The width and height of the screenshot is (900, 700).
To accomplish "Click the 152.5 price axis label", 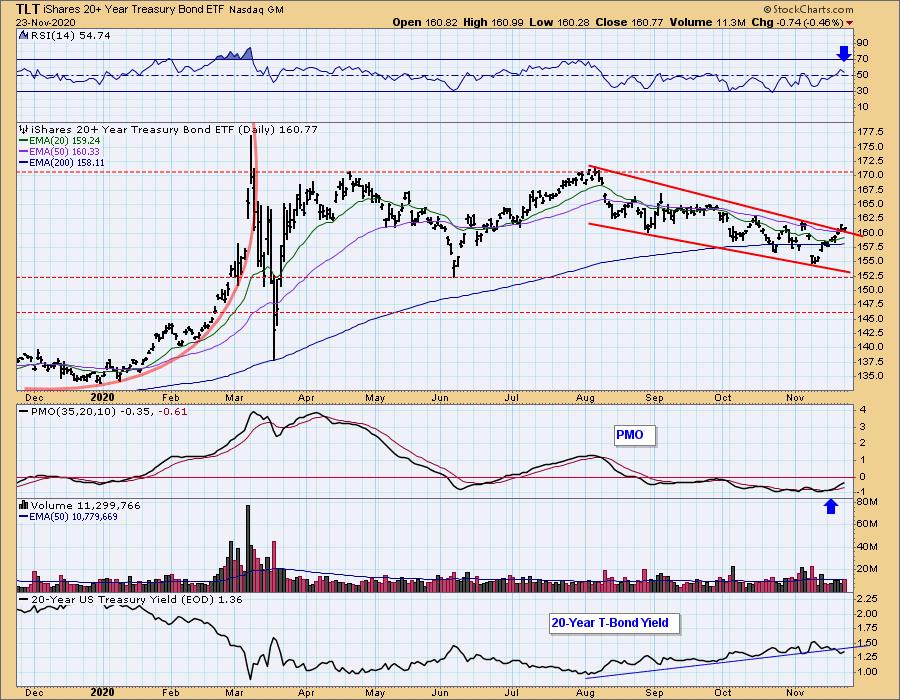I will 869,275.
